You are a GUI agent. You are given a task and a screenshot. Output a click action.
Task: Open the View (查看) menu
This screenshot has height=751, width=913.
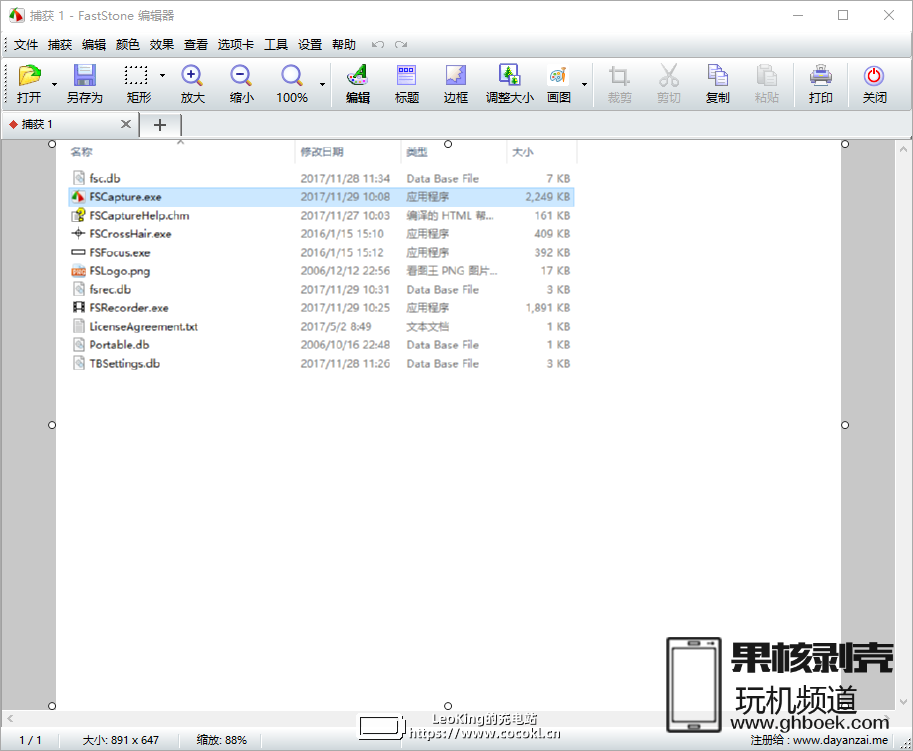[196, 45]
